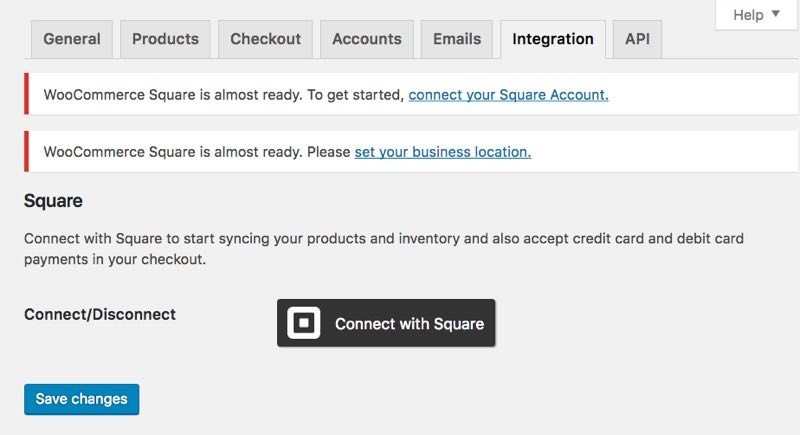Screen dimensions: 800x435
Task: Go to the Checkout tab
Action: [x=265, y=39]
